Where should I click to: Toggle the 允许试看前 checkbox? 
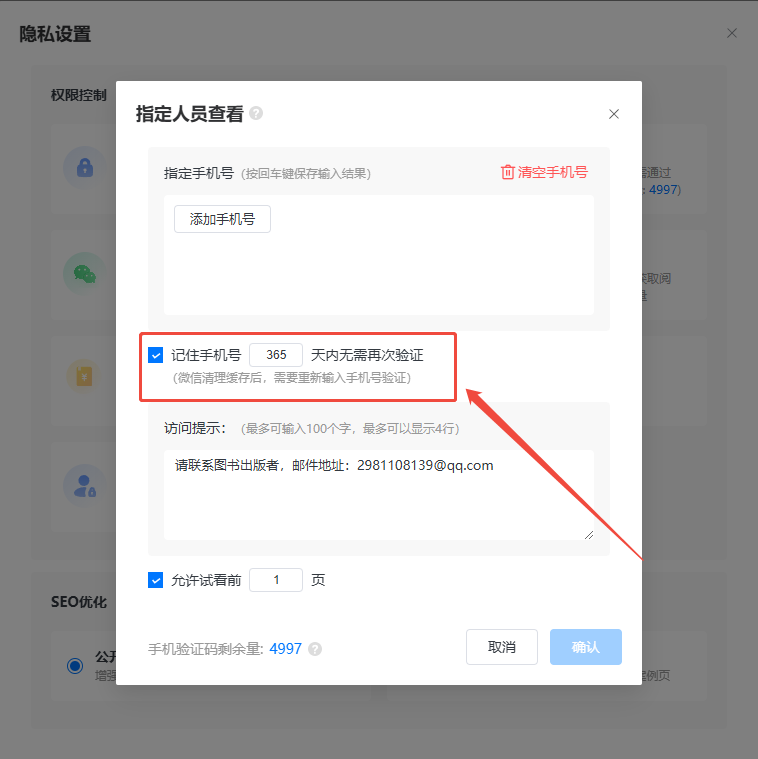click(155, 579)
